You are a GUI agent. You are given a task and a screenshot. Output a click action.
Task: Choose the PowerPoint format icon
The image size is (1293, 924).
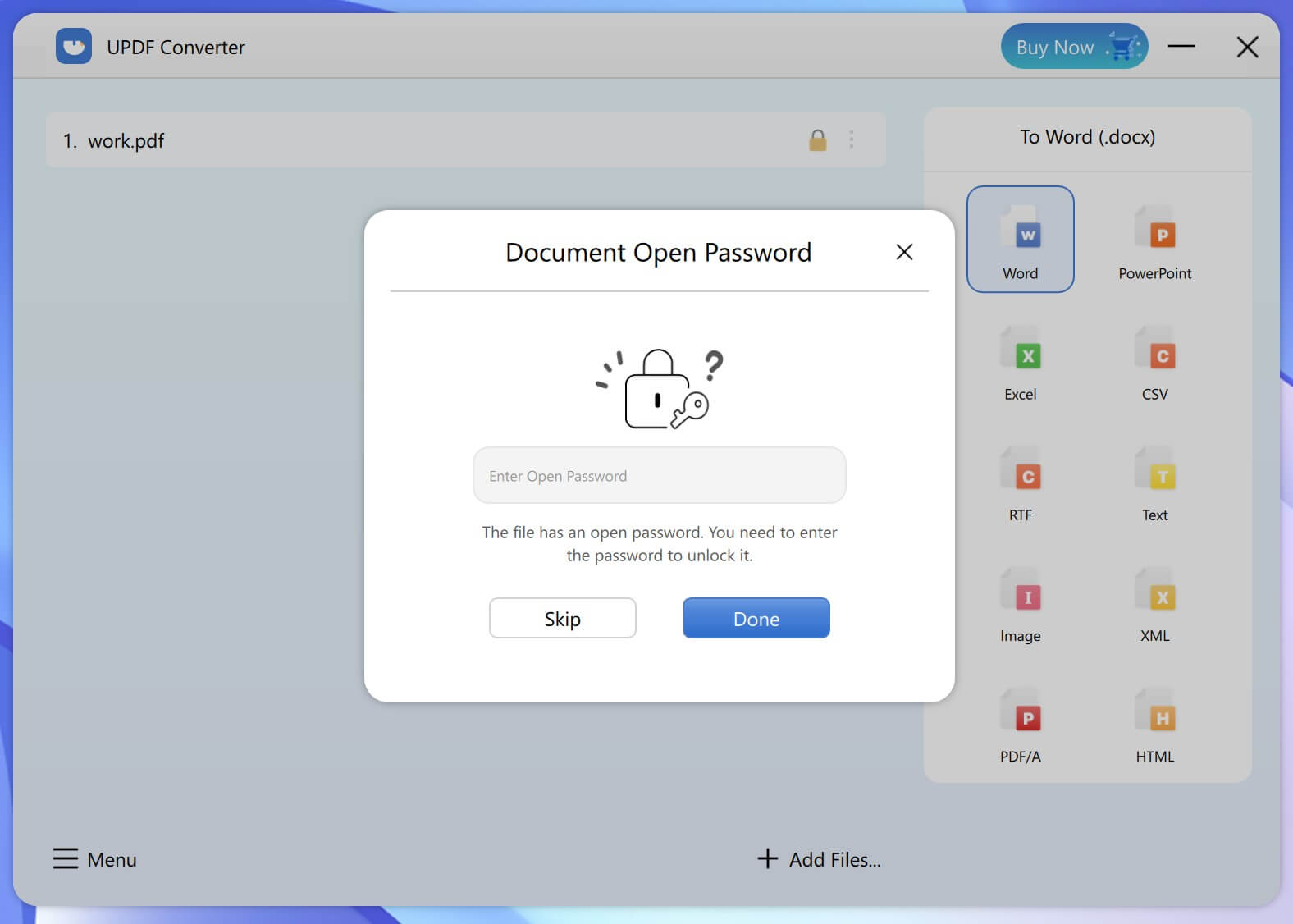pos(1154,239)
